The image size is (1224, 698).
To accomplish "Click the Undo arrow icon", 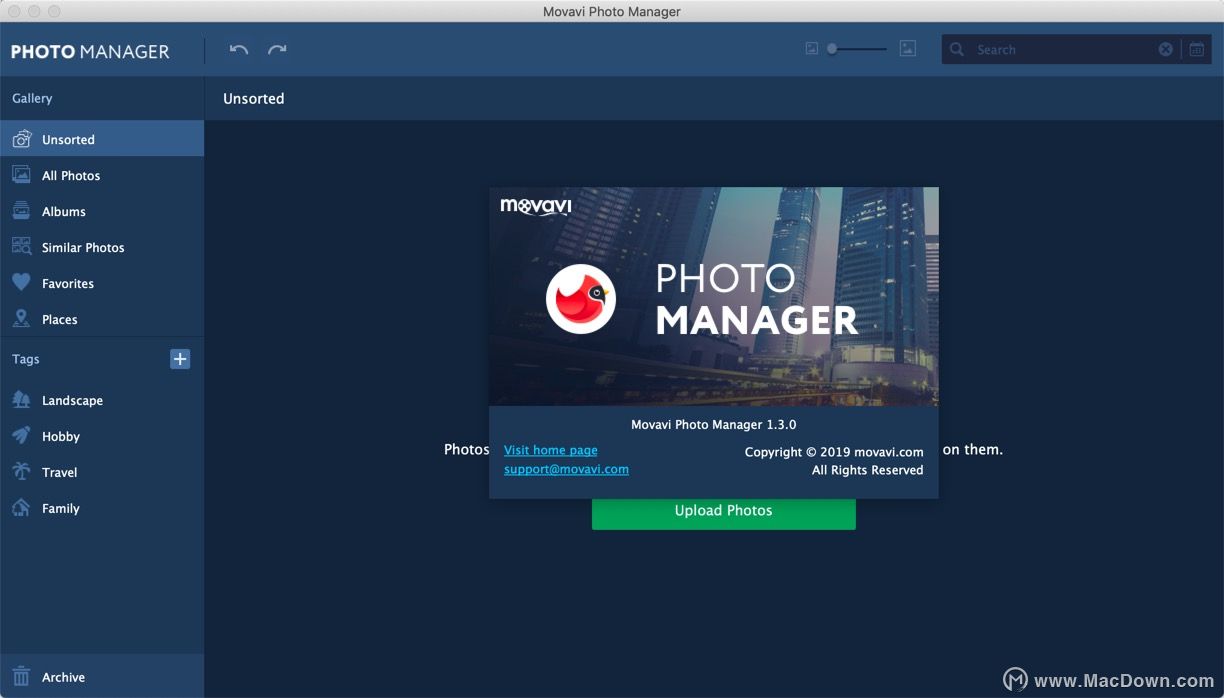I will click(x=238, y=49).
